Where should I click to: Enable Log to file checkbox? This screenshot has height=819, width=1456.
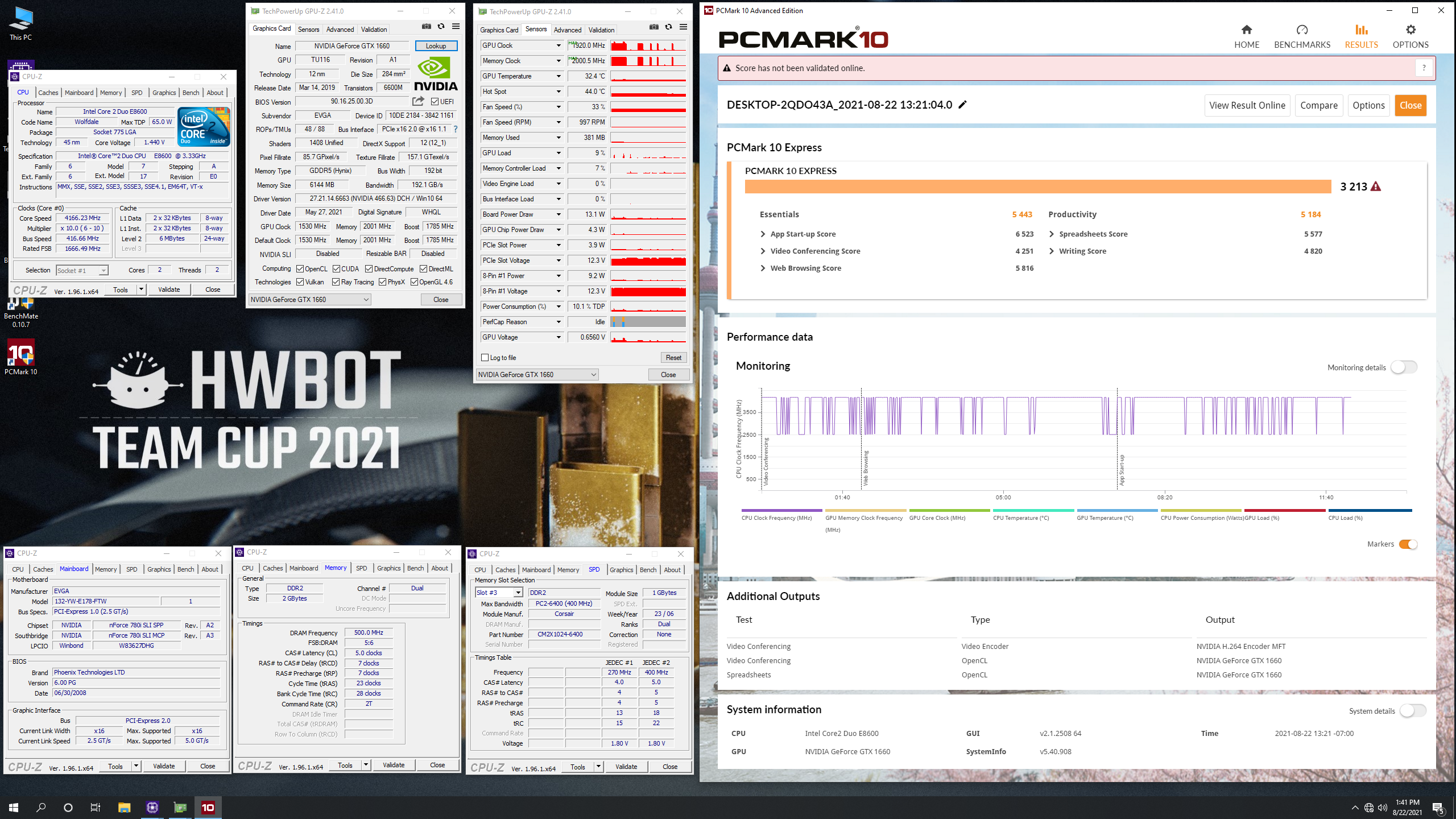click(x=485, y=358)
